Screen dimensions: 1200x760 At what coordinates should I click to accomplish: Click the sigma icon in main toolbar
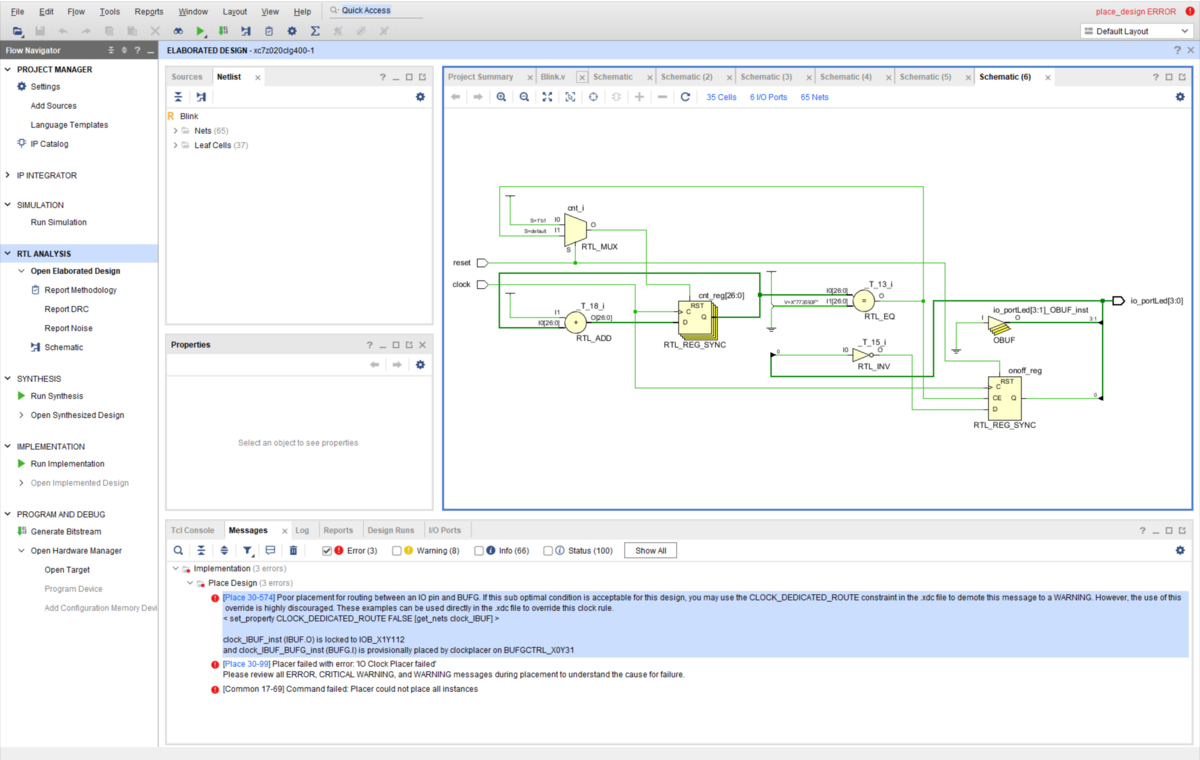315,31
